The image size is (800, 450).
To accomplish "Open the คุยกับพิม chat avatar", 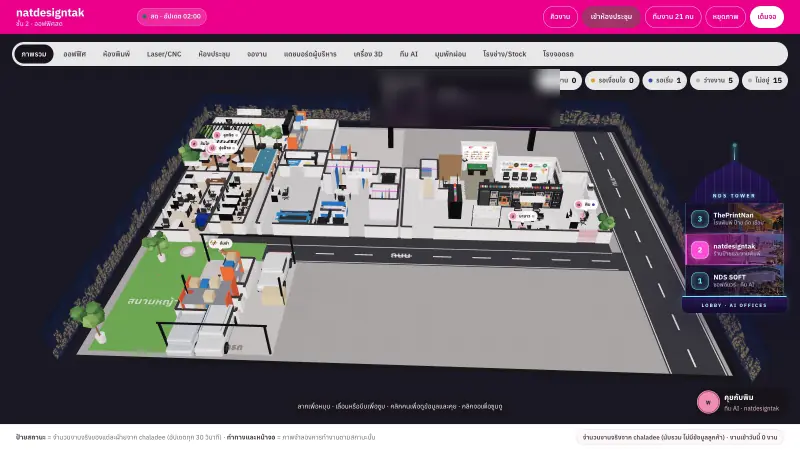I will coord(708,402).
